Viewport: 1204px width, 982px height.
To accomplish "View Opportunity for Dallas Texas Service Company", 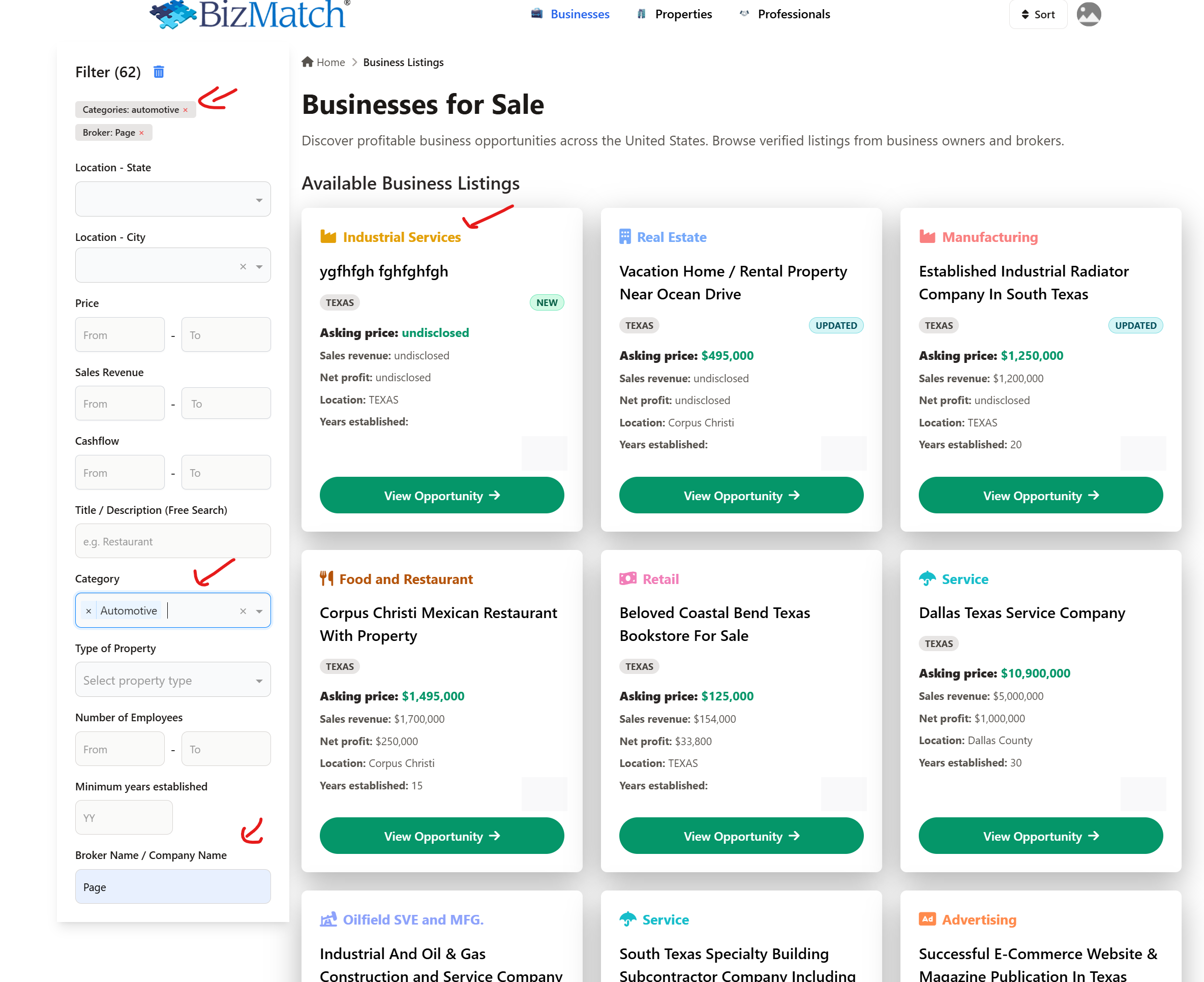I will [x=1040, y=836].
